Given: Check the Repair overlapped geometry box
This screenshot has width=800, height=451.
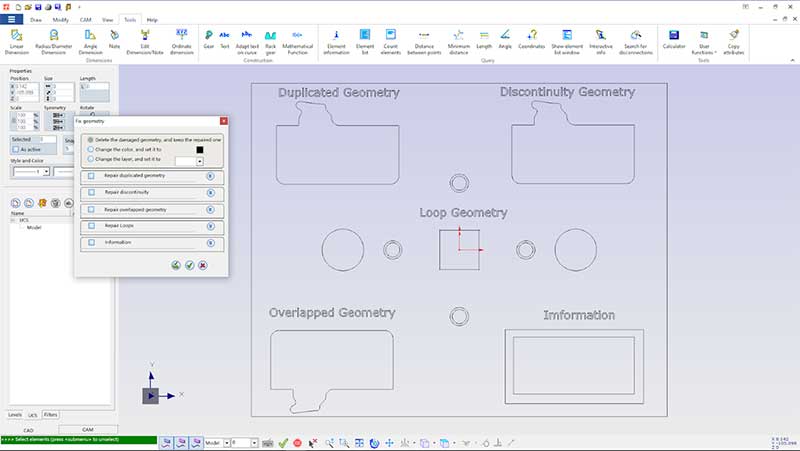Looking at the screenshot, I should tap(91, 210).
